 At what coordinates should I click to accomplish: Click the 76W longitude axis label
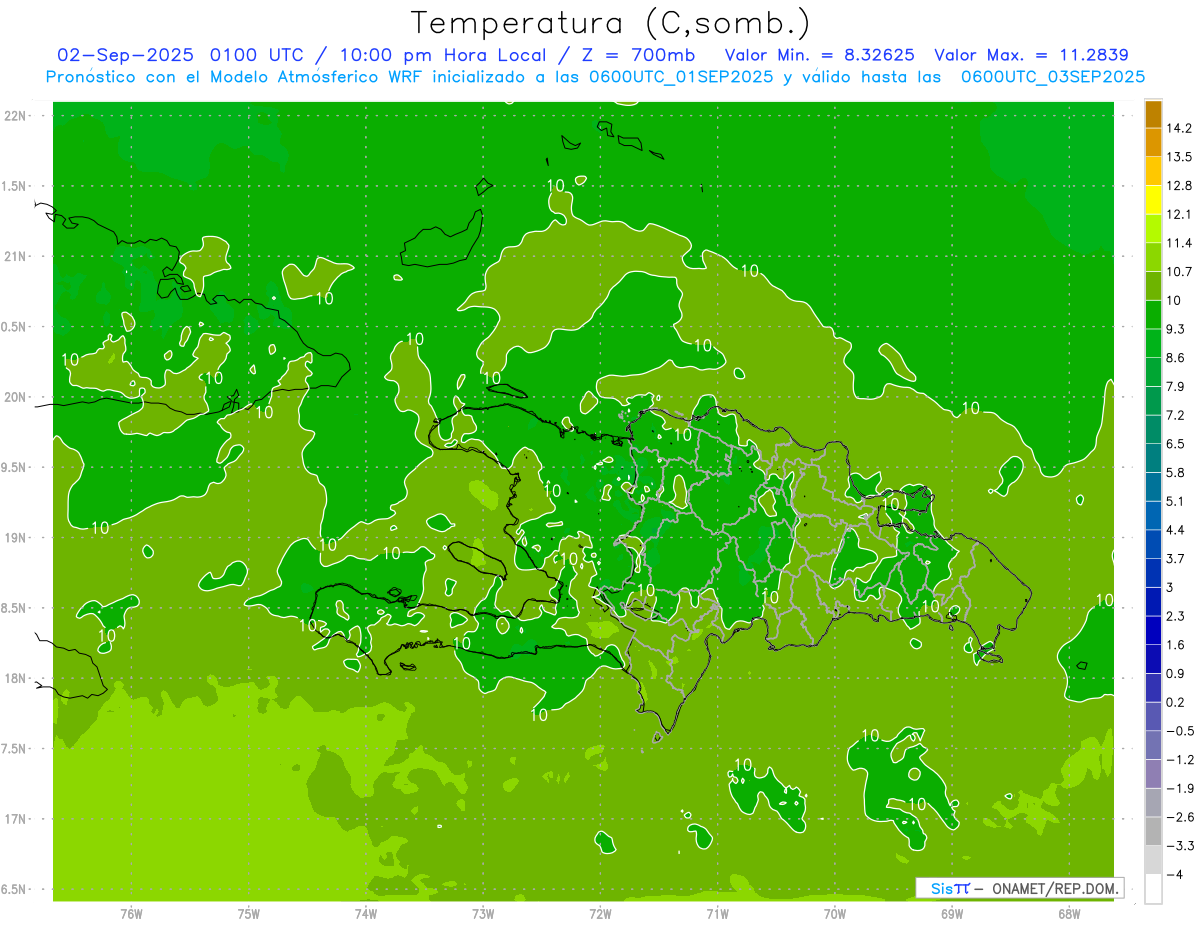click(x=131, y=914)
